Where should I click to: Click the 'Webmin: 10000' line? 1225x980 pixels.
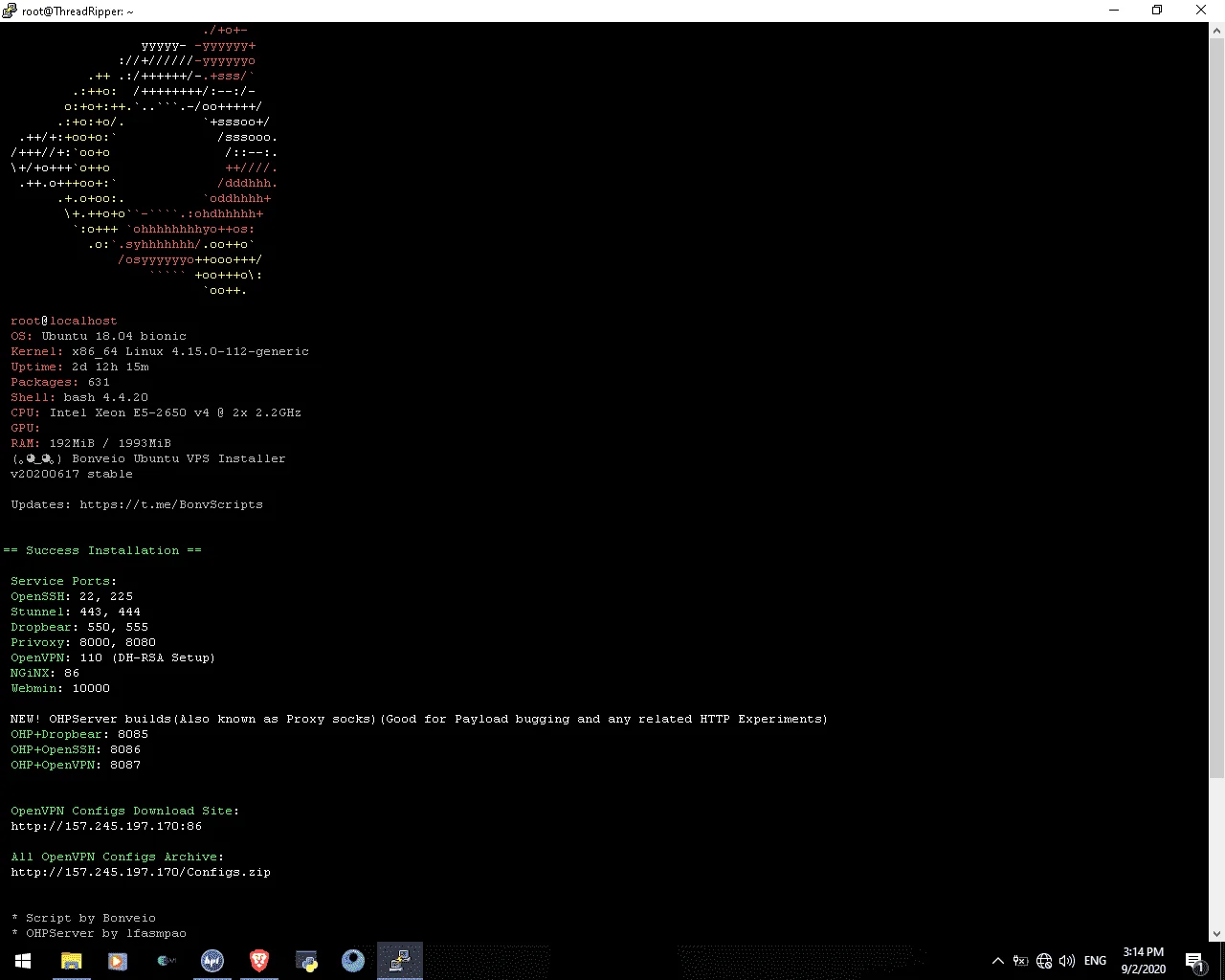tap(60, 688)
